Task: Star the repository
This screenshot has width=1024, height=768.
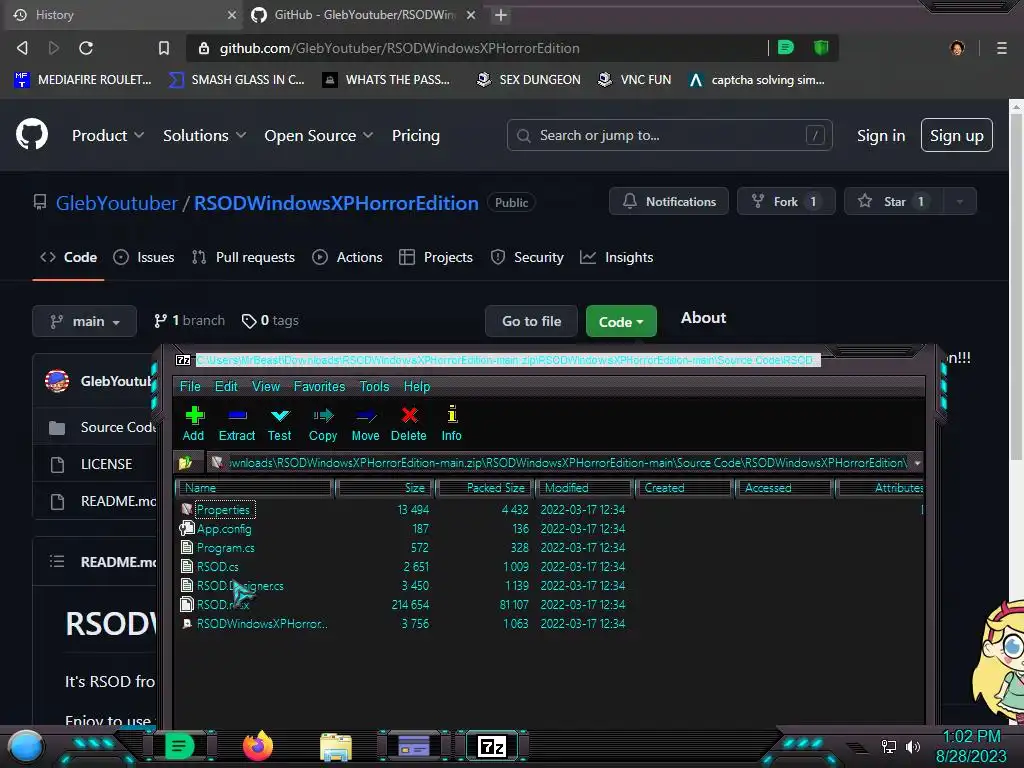Action: [x=893, y=201]
